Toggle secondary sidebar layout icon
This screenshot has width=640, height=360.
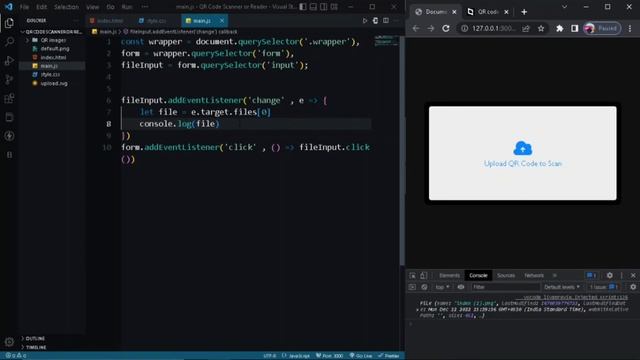[x=324, y=7]
